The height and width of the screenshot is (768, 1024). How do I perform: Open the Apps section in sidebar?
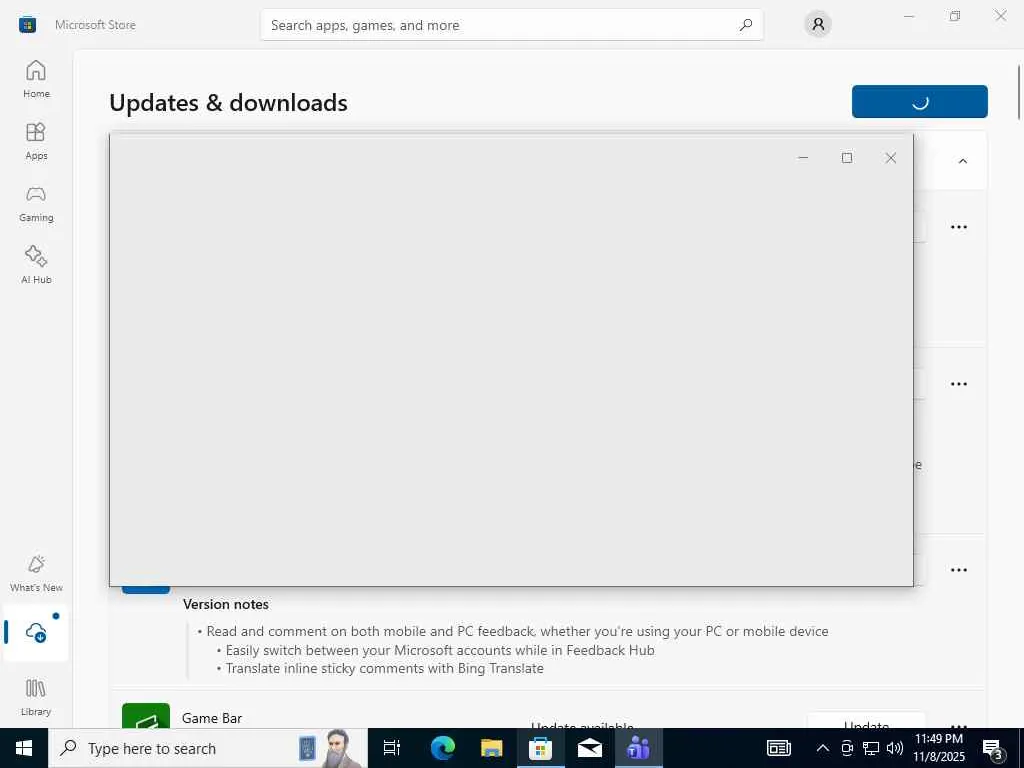(36, 140)
